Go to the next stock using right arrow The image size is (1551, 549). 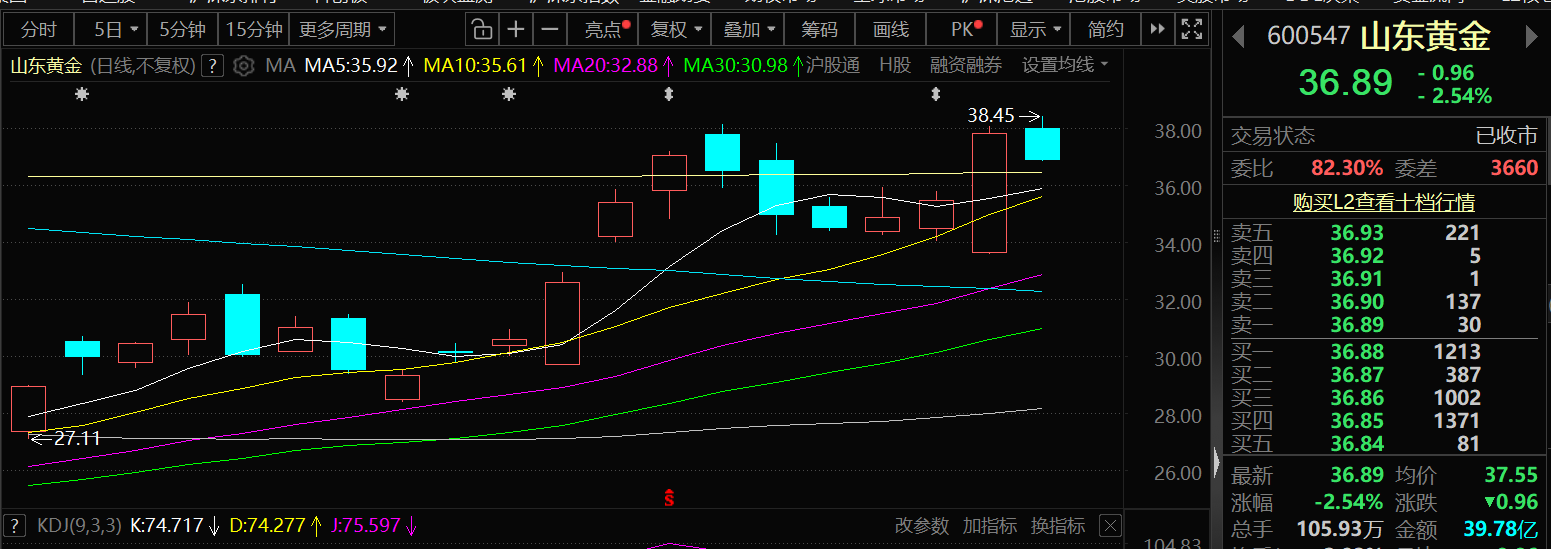click(x=1531, y=38)
